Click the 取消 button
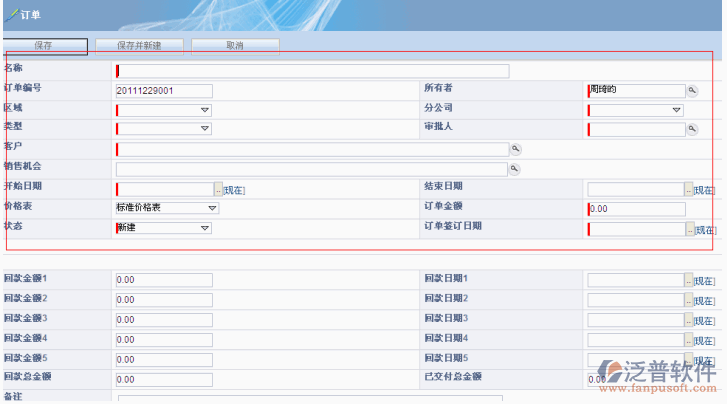 [235, 46]
